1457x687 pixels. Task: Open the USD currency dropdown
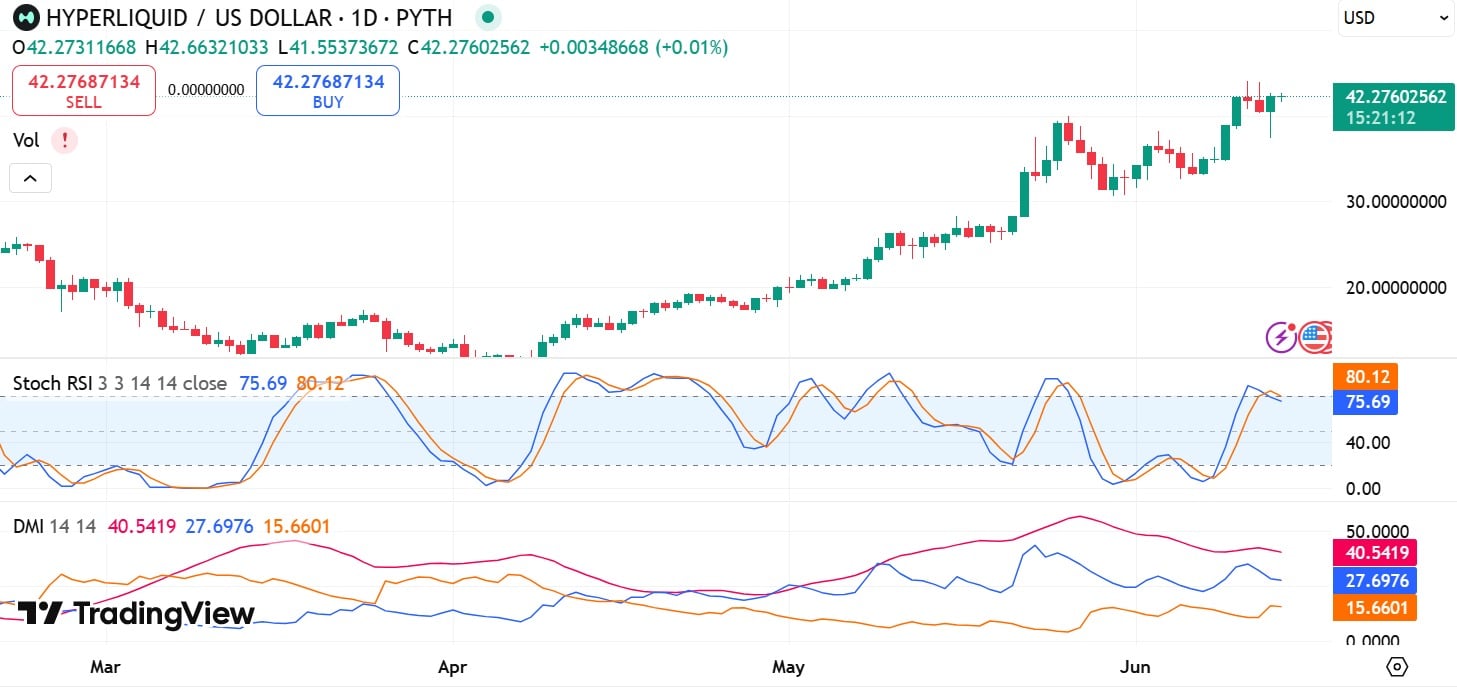[x=1396, y=18]
